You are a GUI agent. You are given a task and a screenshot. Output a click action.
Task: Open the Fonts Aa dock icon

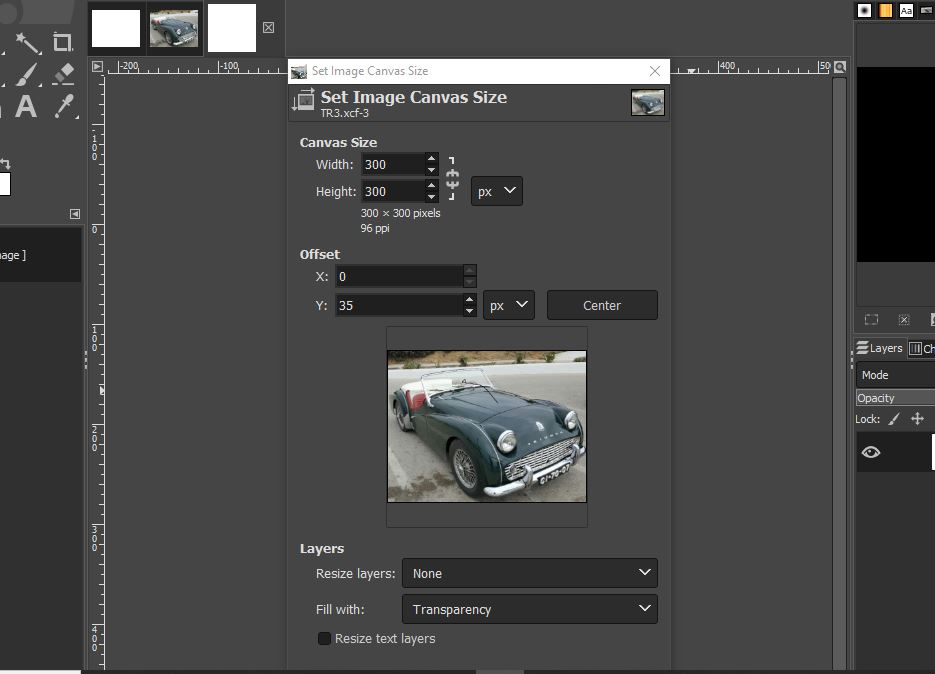(x=906, y=10)
